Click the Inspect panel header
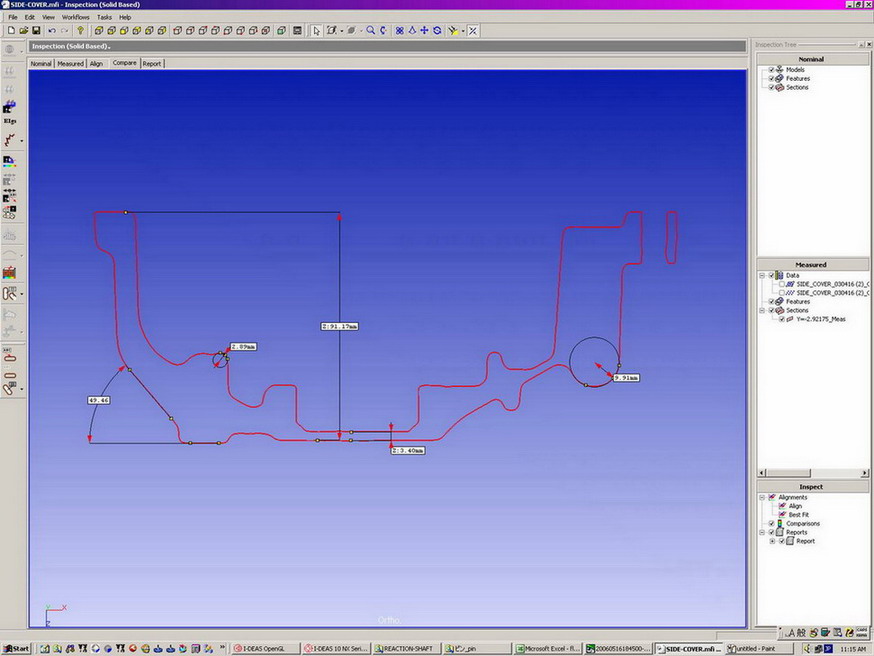 coord(811,487)
